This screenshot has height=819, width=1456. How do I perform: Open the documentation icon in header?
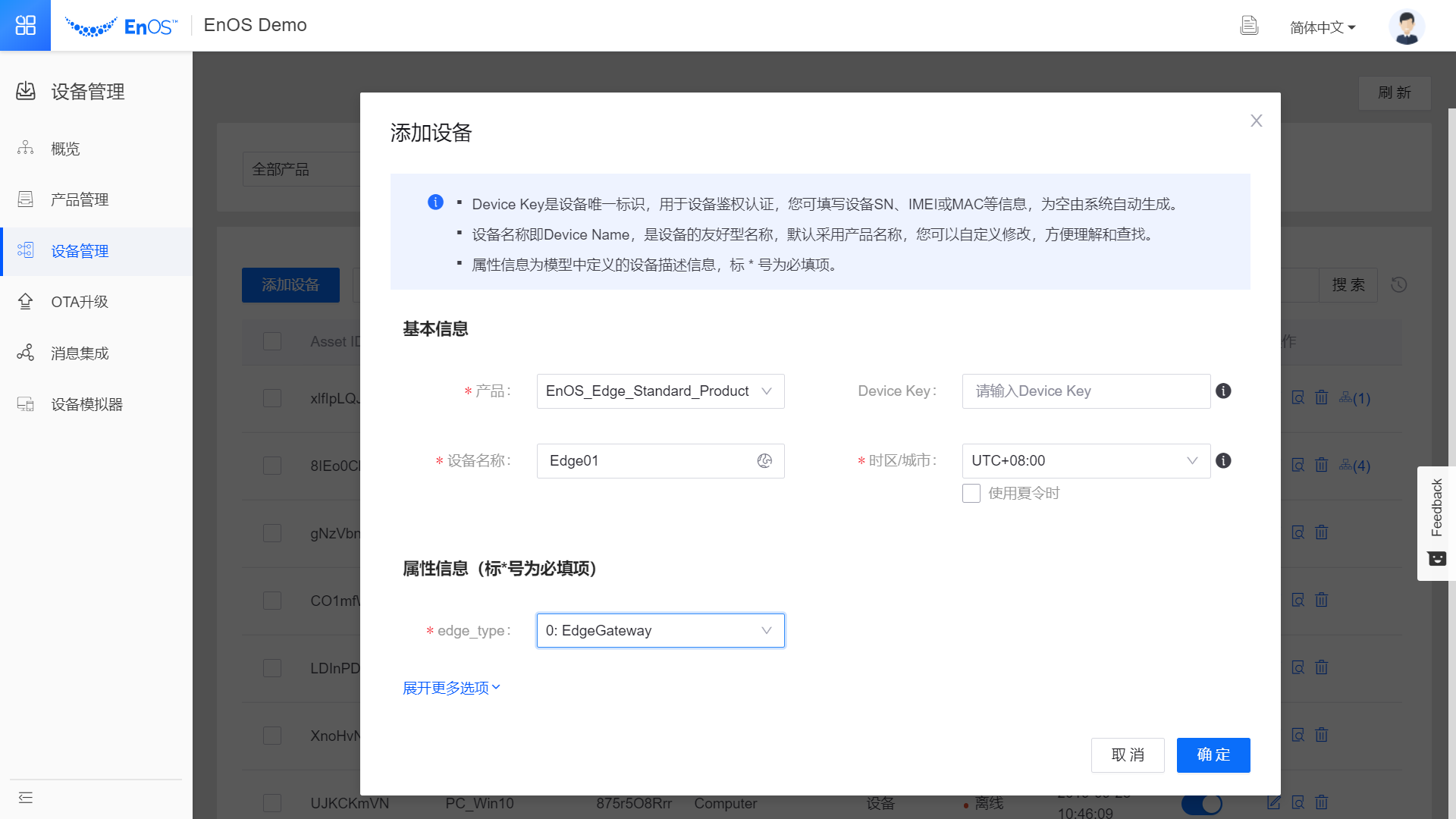click(1249, 26)
